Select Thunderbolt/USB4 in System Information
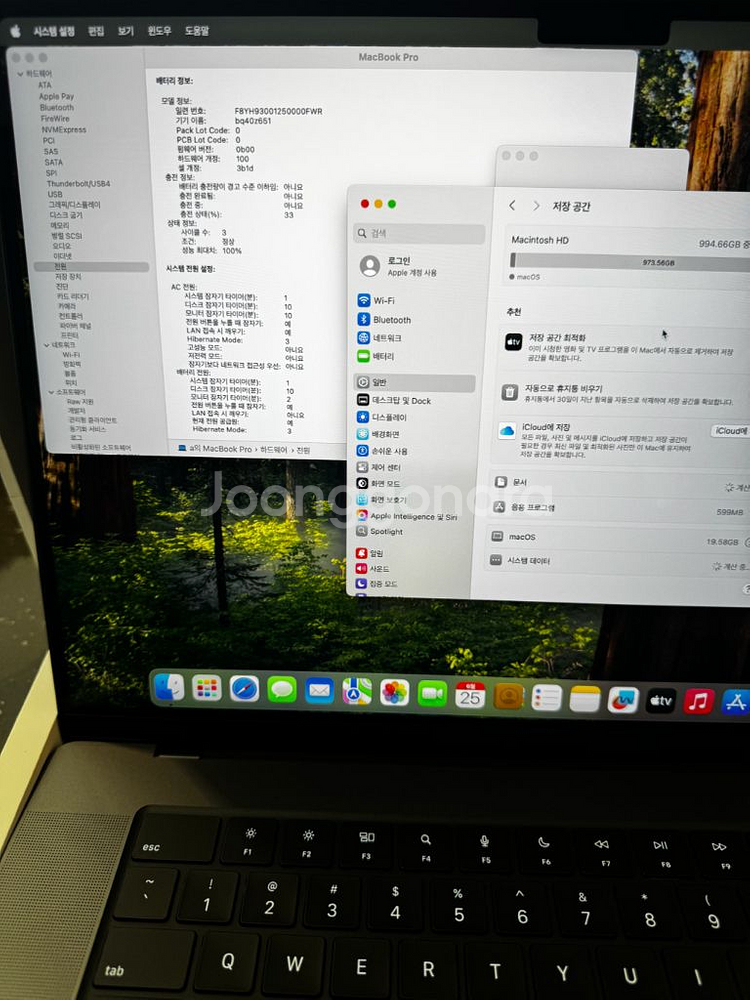750x1000 pixels. (x=78, y=184)
